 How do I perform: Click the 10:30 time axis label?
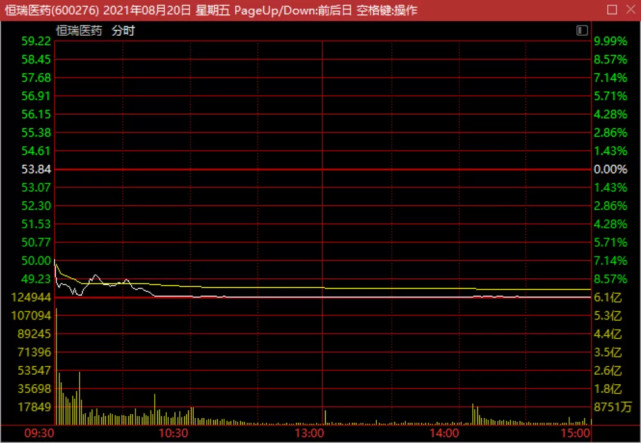[x=174, y=433]
